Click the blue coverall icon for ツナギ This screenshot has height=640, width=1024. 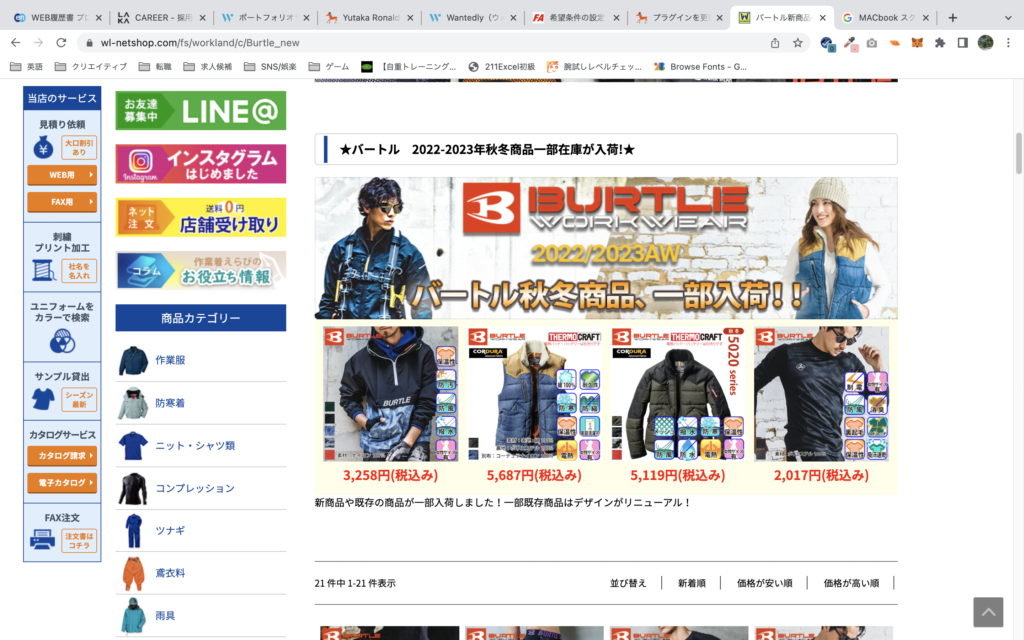point(133,530)
